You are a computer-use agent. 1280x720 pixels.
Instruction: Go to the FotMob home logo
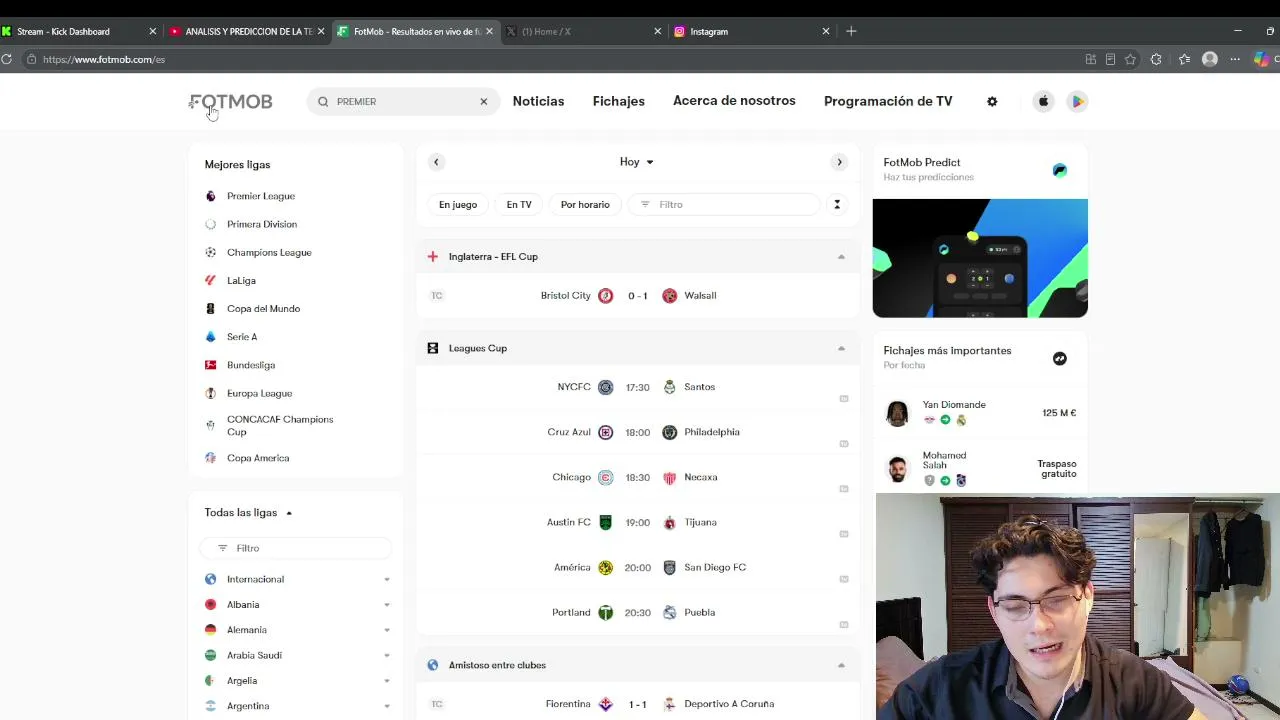[231, 101]
